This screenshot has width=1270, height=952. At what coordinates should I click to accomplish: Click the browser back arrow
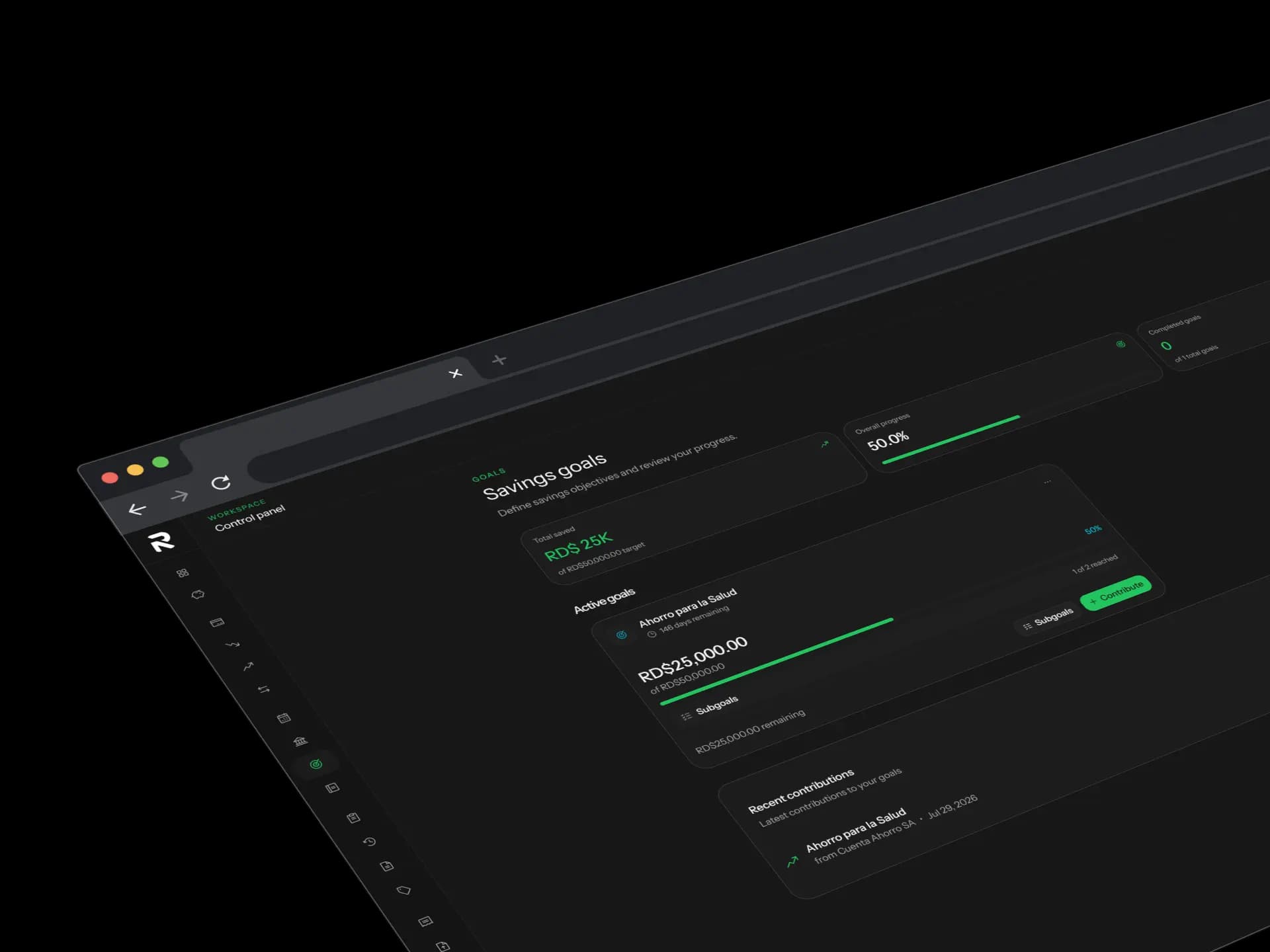click(x=137, y=509)
